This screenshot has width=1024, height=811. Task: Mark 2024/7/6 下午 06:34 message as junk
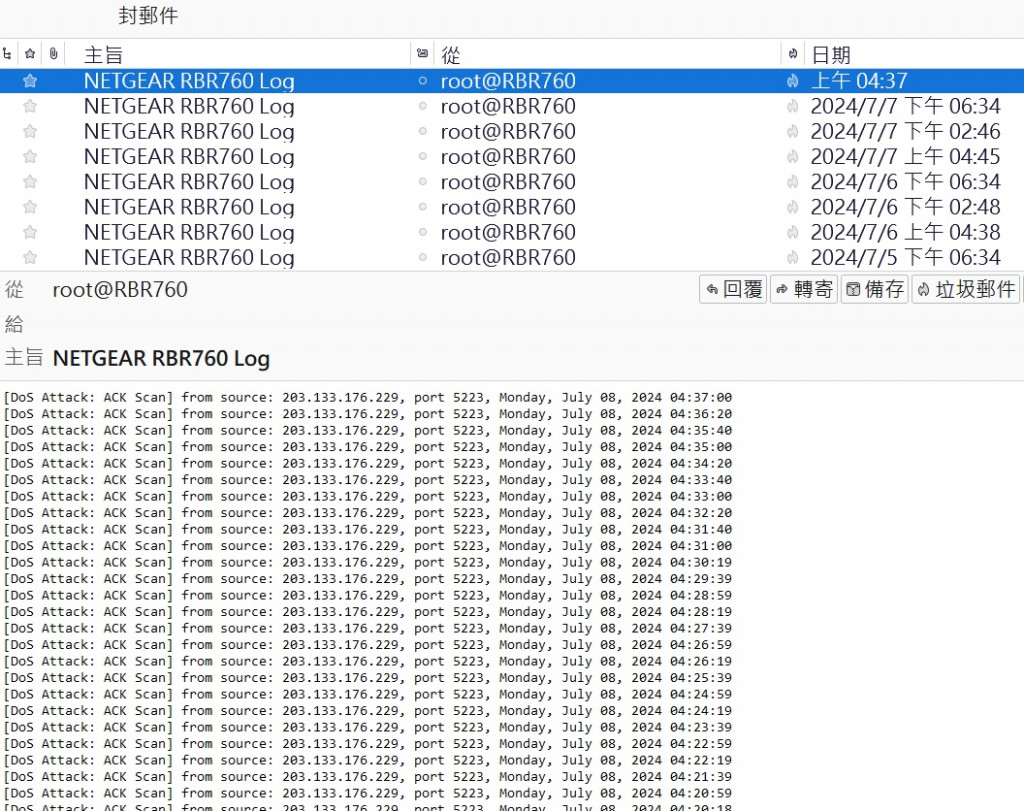coord(793,182)
